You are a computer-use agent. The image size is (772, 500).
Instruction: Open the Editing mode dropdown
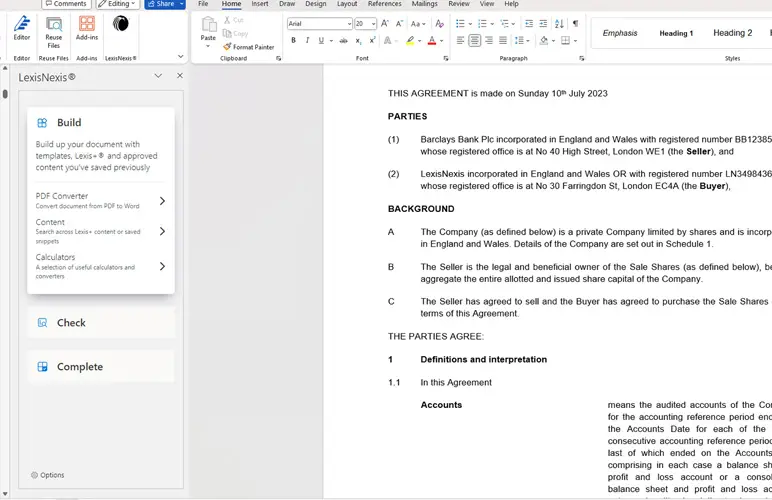pyautogui.click(x=118, y=4)
